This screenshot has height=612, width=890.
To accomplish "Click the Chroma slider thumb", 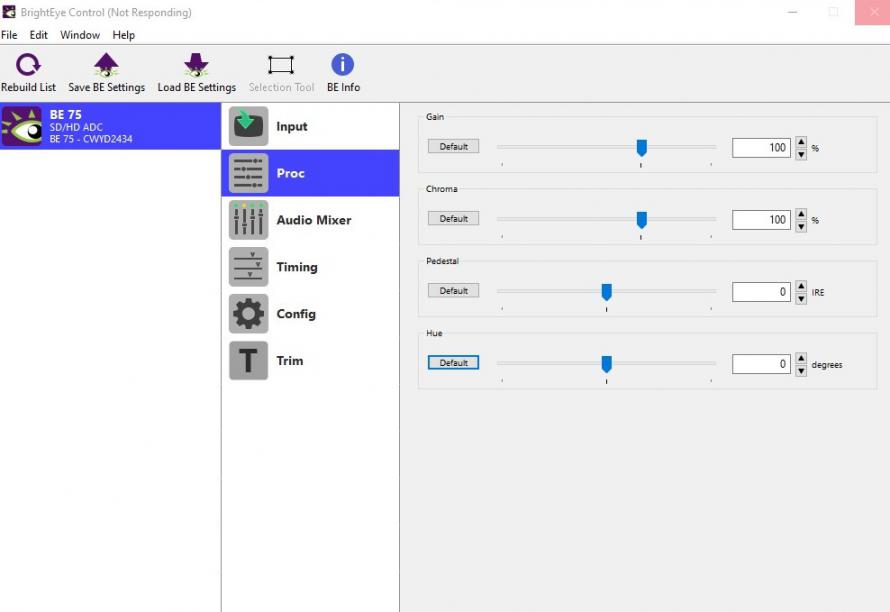I will point(641,220).
